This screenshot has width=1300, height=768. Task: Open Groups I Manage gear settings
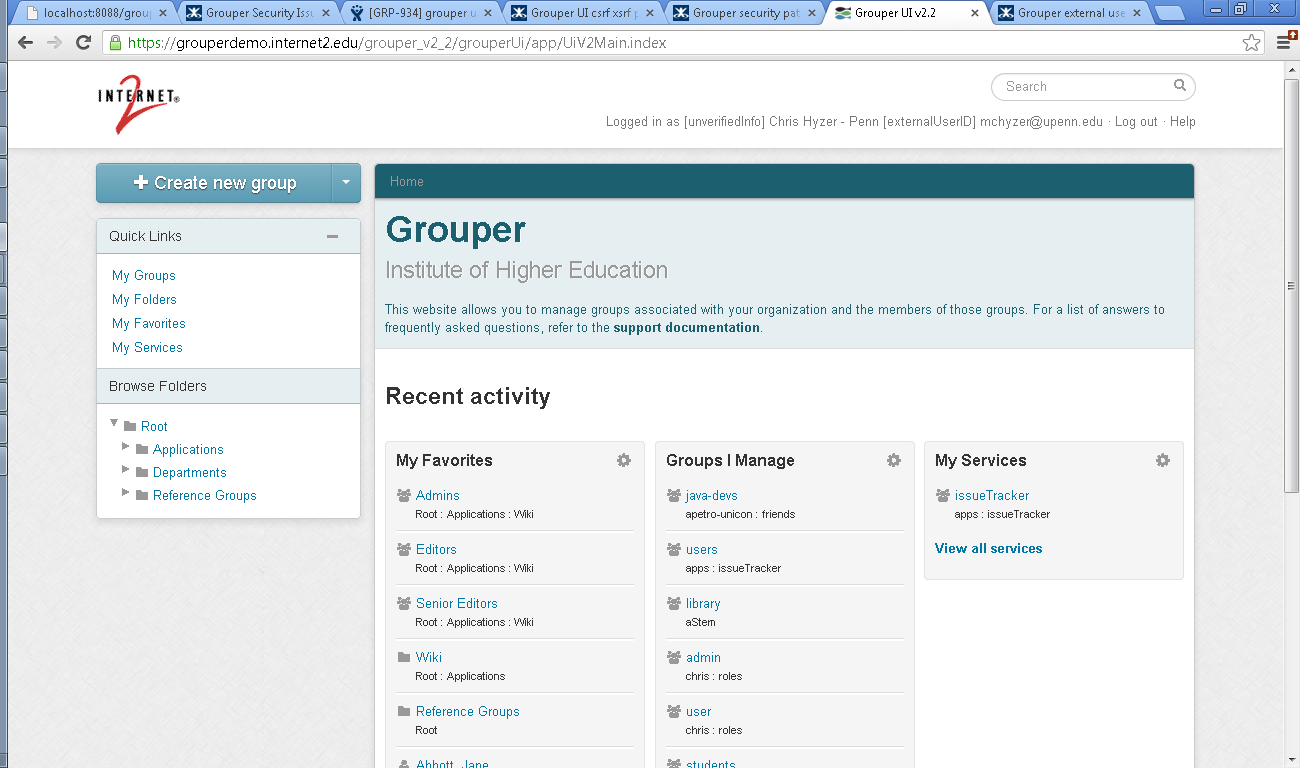tap(894, 460)
